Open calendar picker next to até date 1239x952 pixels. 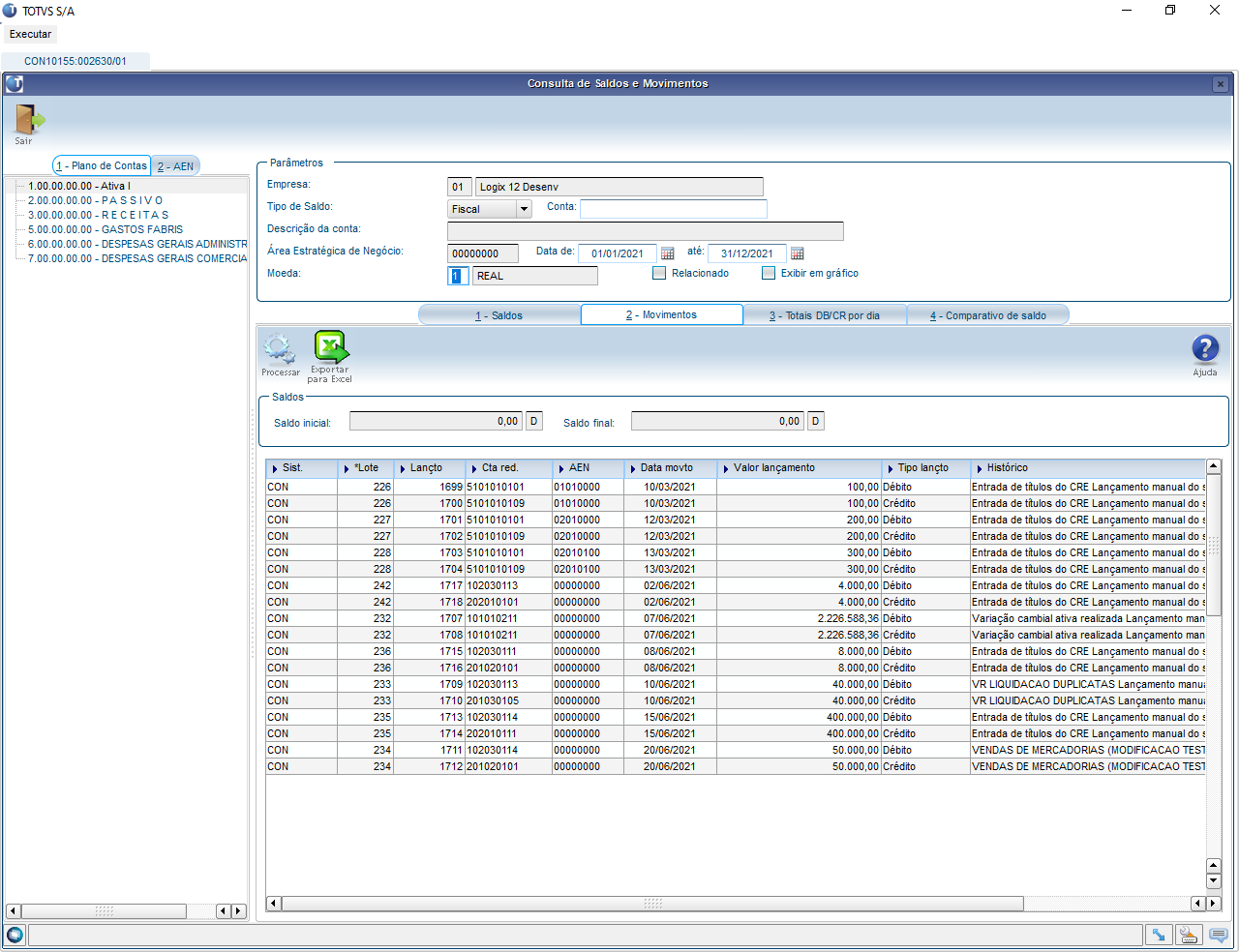click(x=798, y=253)
